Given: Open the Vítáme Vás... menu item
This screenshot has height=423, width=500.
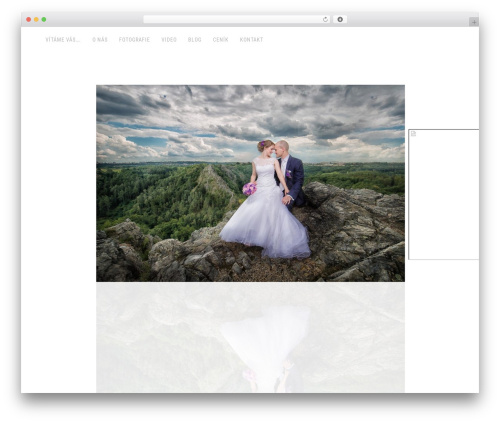Looking at the screenshot, I should (x=63, y=40).
